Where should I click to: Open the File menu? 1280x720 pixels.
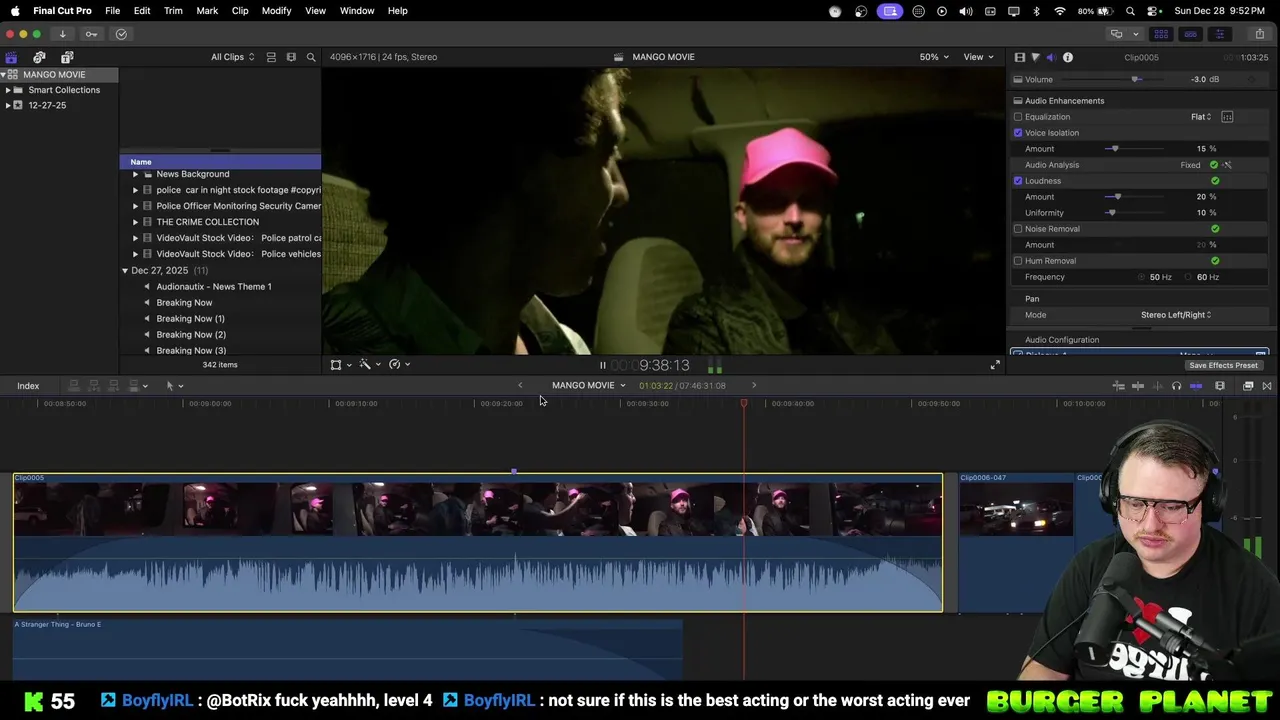(113, 11)
